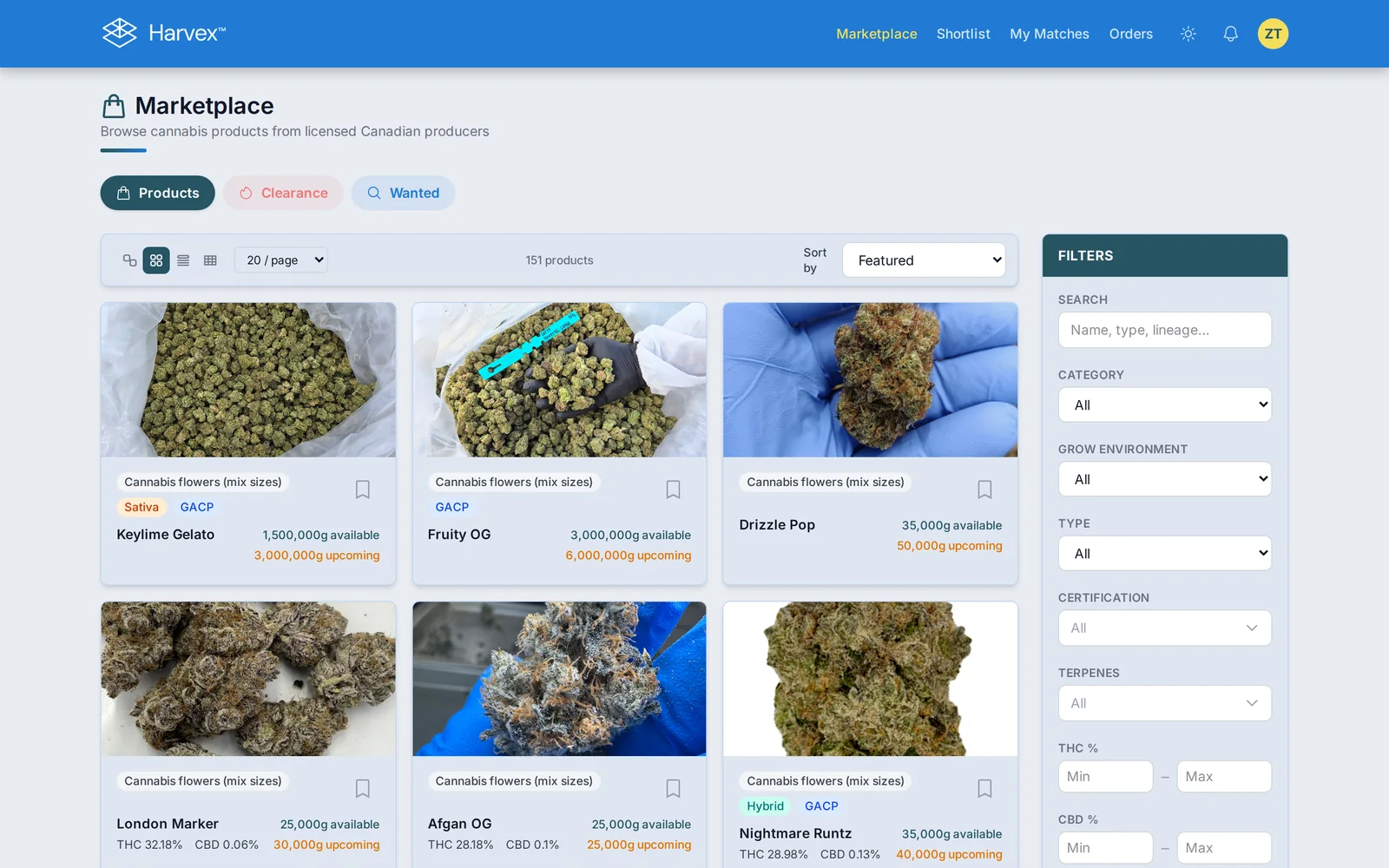Open the Orders nav item

[1130, 34]
